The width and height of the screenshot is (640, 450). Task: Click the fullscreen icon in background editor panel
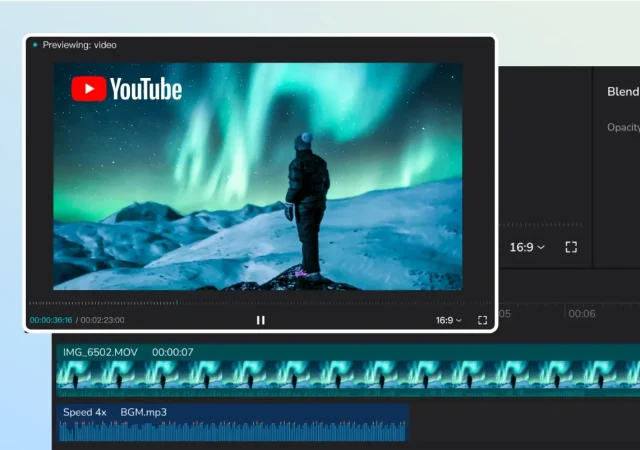click(571, 247)
